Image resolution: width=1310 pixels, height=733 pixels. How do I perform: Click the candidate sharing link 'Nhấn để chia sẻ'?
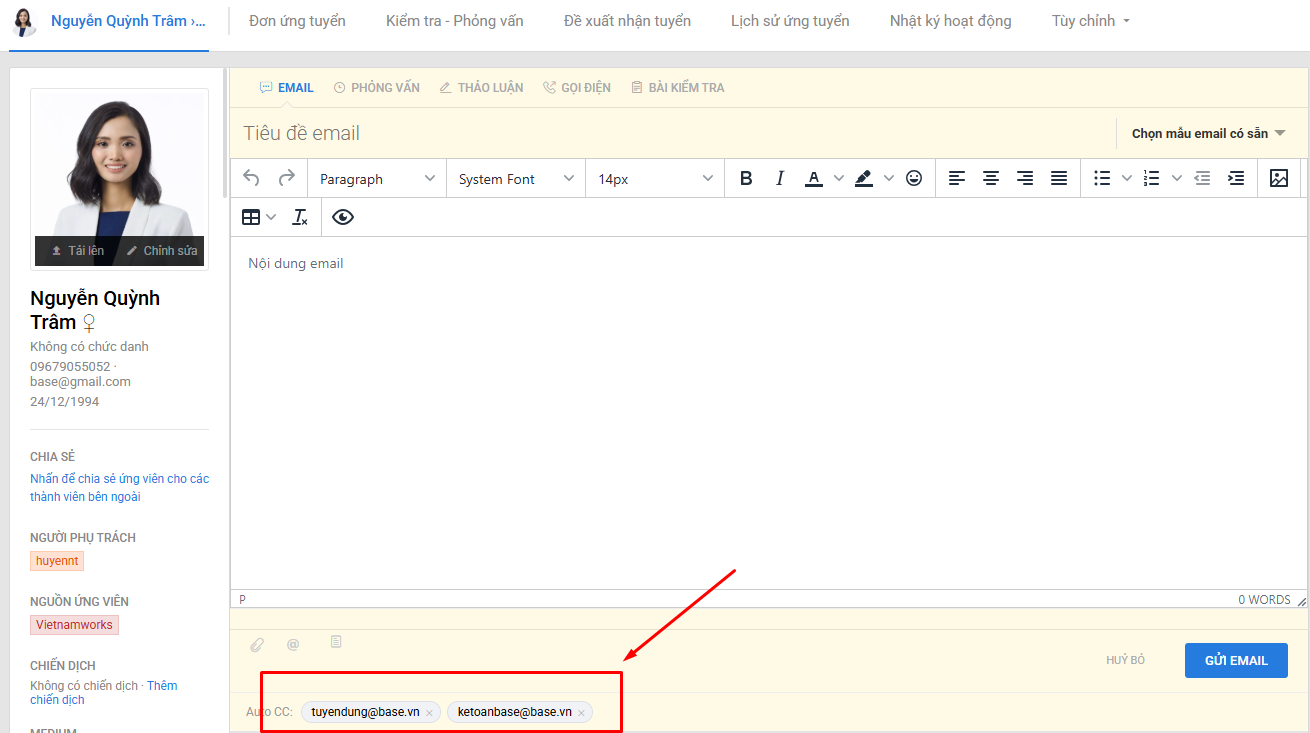[x=119, y=488]
